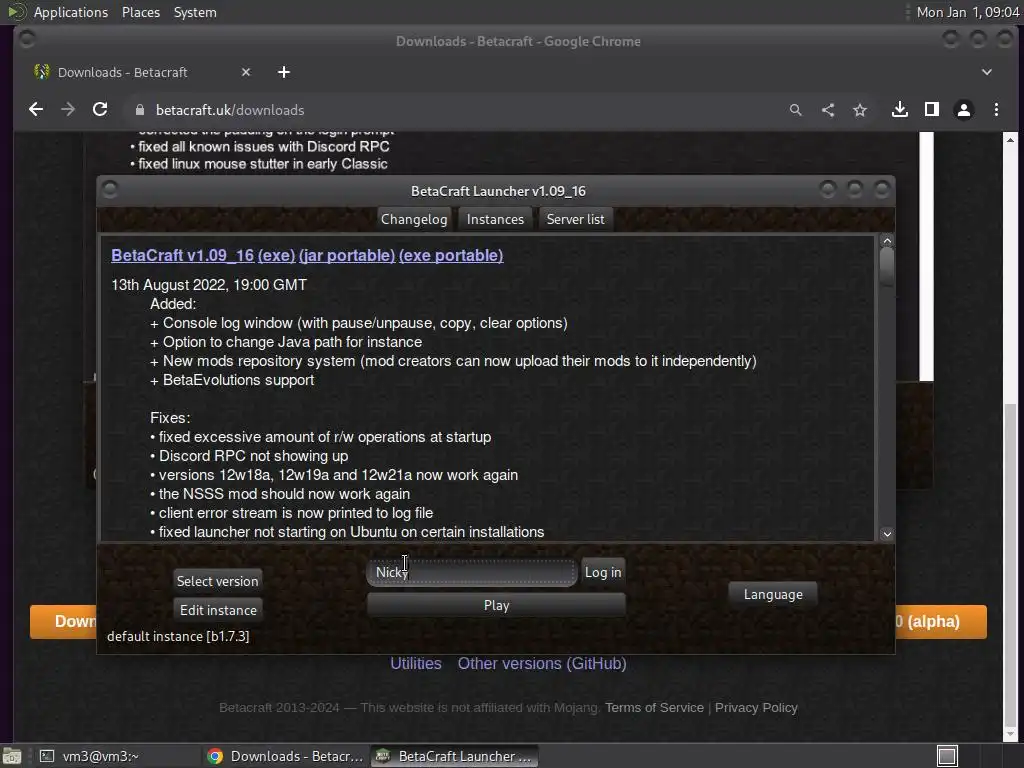
Task: Open Server list tab in launcher
Action: (x=575, y=219)
